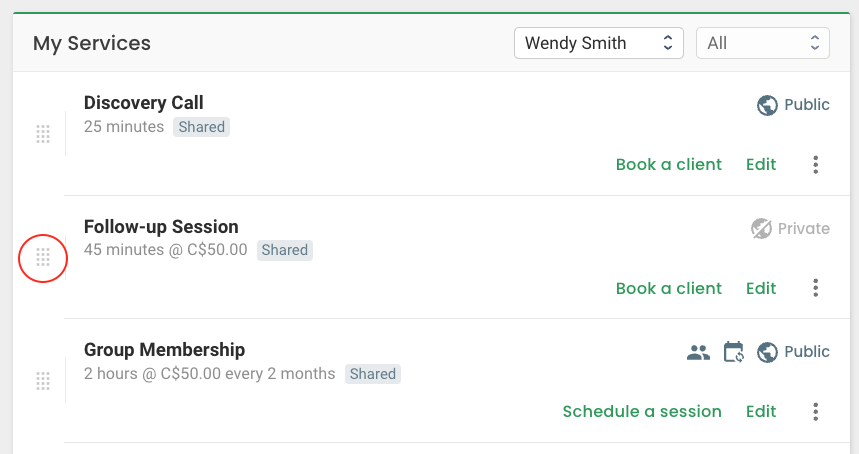Viewport: 859px width, 454px height.
Task: Open the Wendy Smith dropdown
Action: (x=599, y=43)
